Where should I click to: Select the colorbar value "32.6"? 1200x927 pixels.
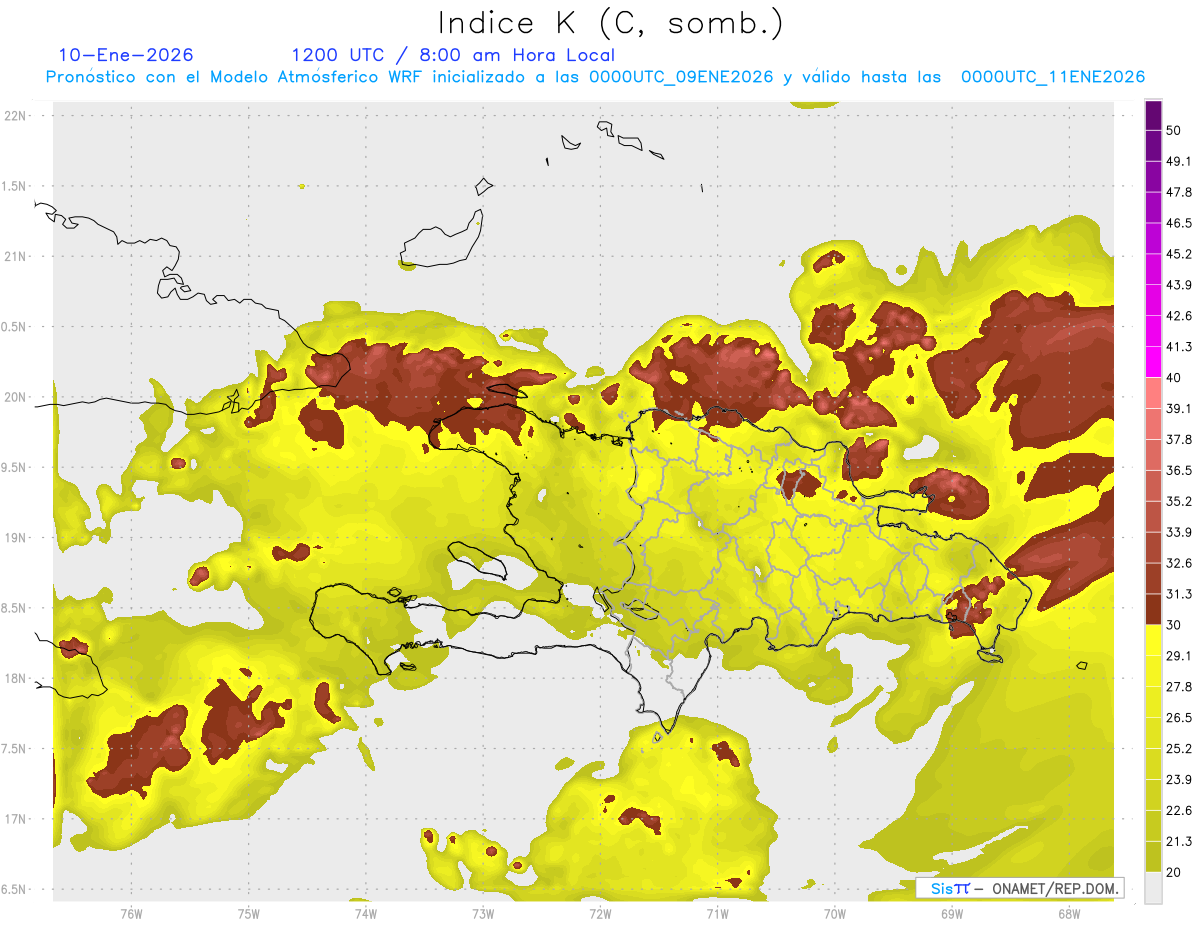point(1179,563)
